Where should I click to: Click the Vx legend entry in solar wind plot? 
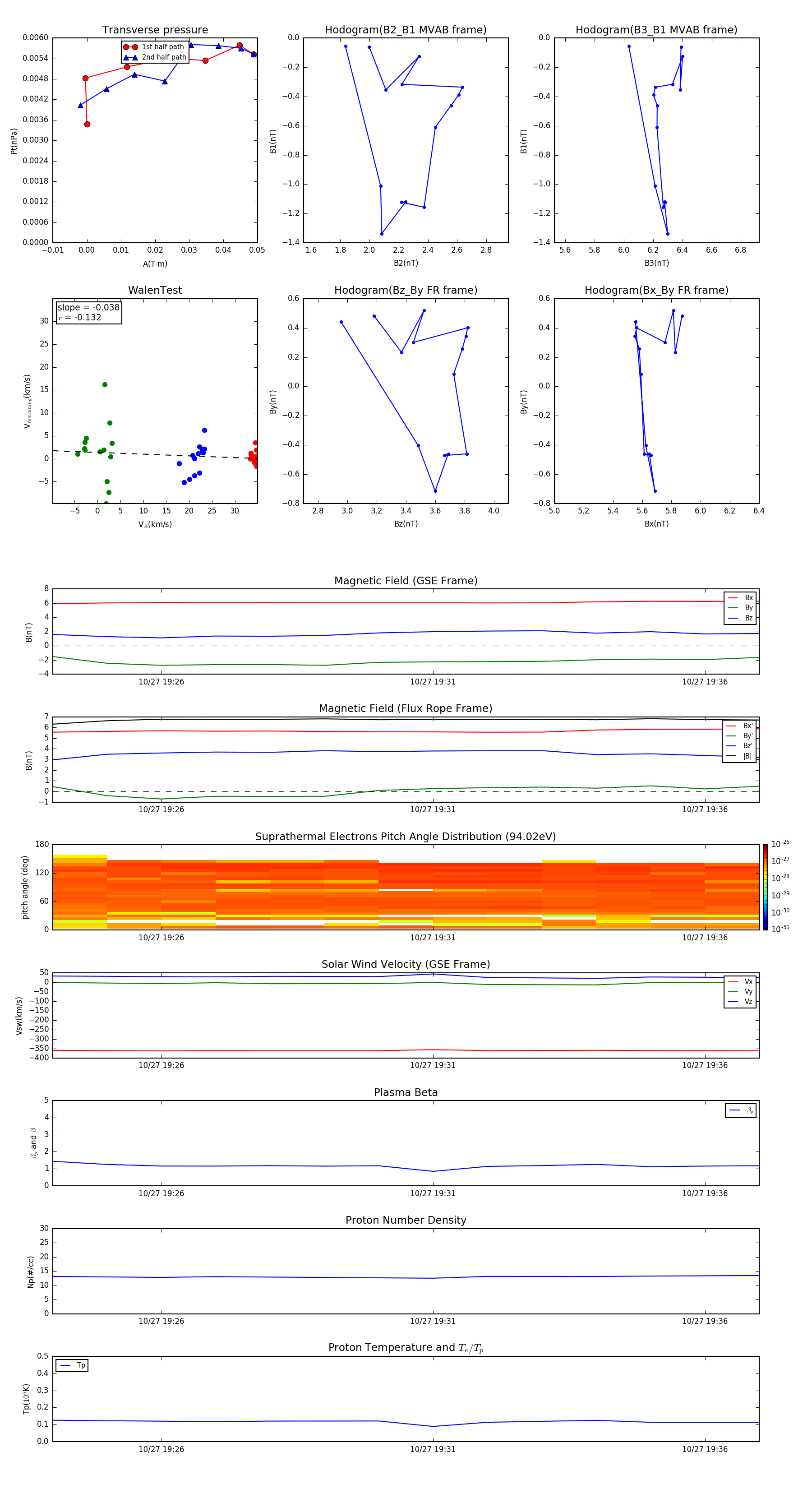(x=740, y=981)
